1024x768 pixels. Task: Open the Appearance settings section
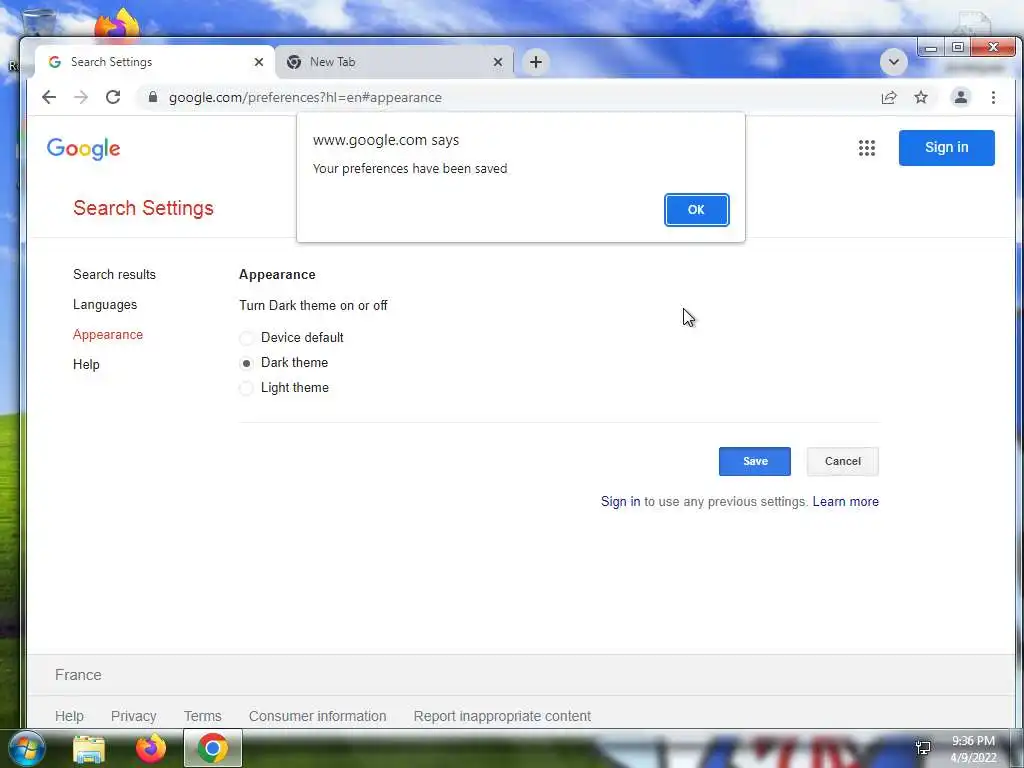point(108,334)
